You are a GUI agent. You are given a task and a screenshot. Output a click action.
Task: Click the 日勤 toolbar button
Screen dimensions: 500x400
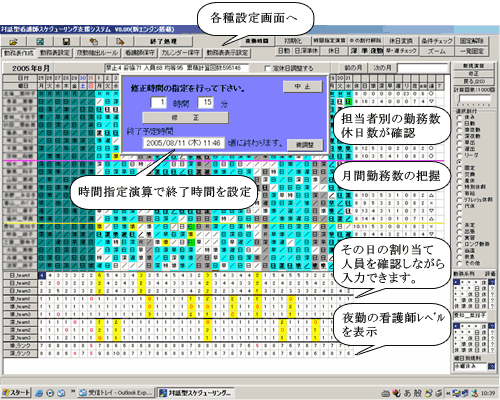click(284, 51)
